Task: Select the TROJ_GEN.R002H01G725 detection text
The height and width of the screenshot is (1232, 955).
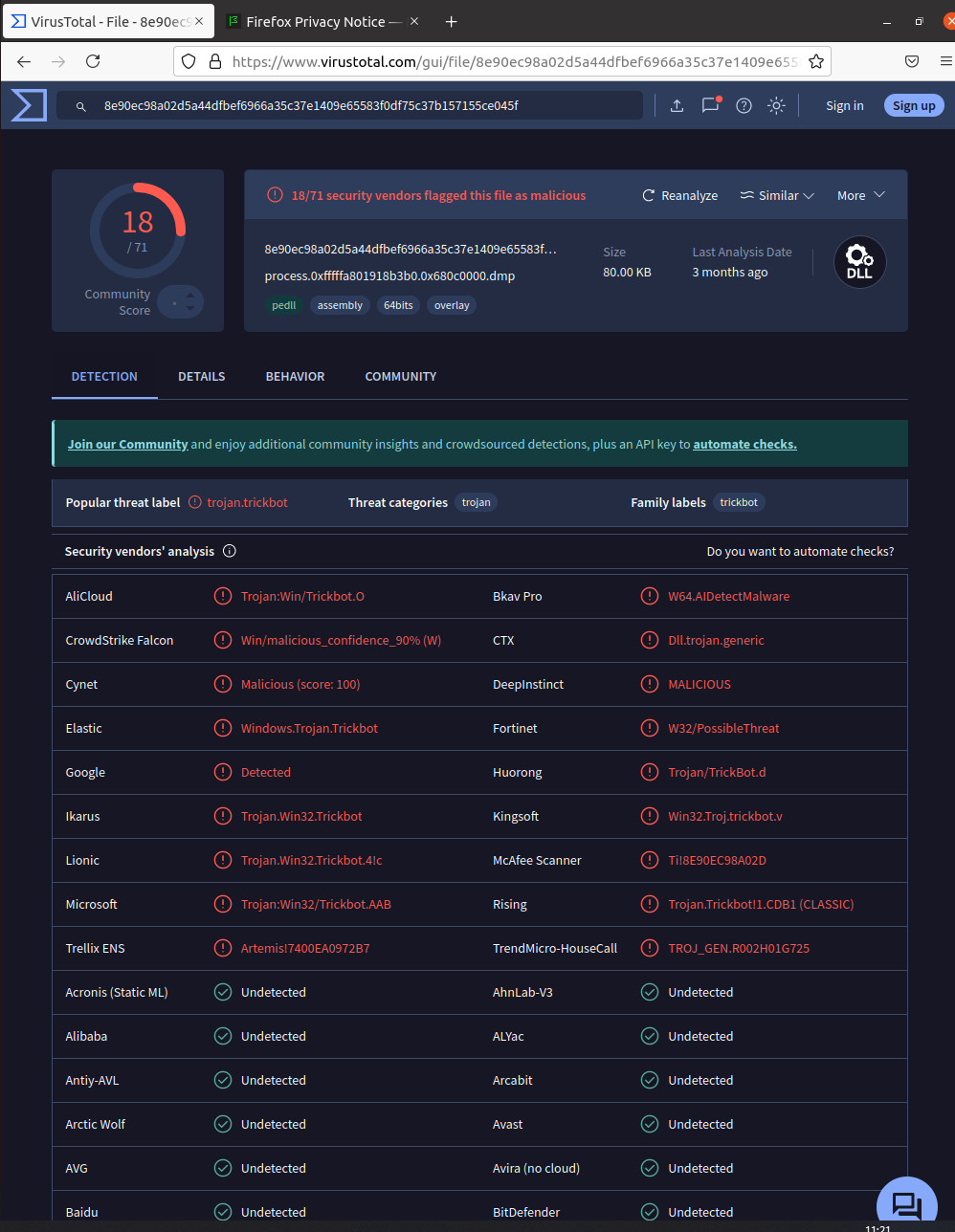Action: click(x=739, y=948)
